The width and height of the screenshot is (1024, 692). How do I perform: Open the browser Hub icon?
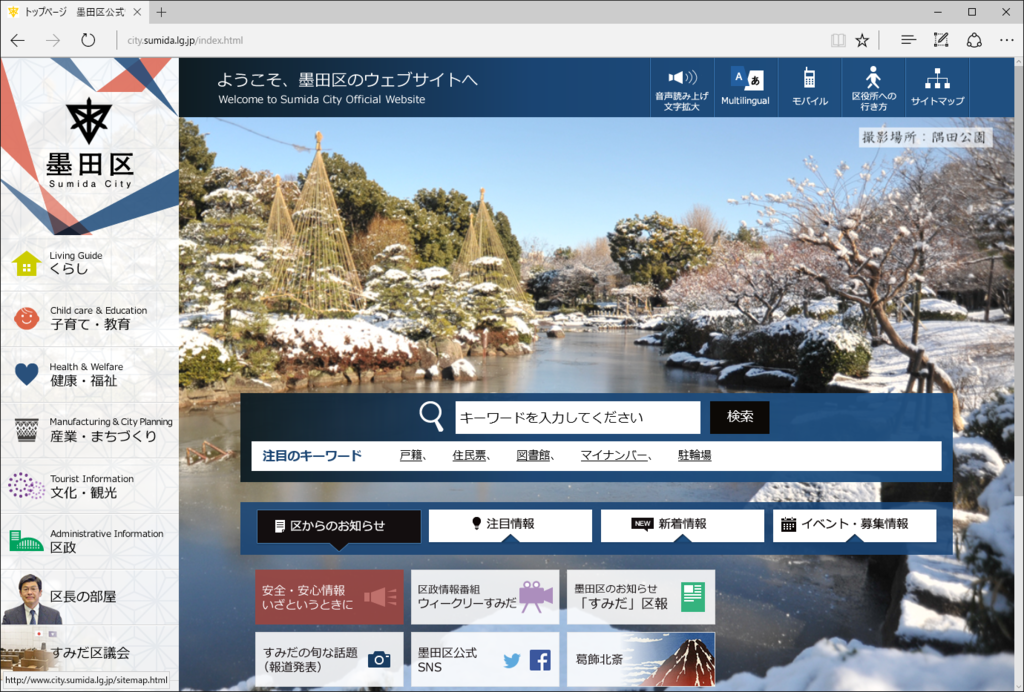(908, 40)
